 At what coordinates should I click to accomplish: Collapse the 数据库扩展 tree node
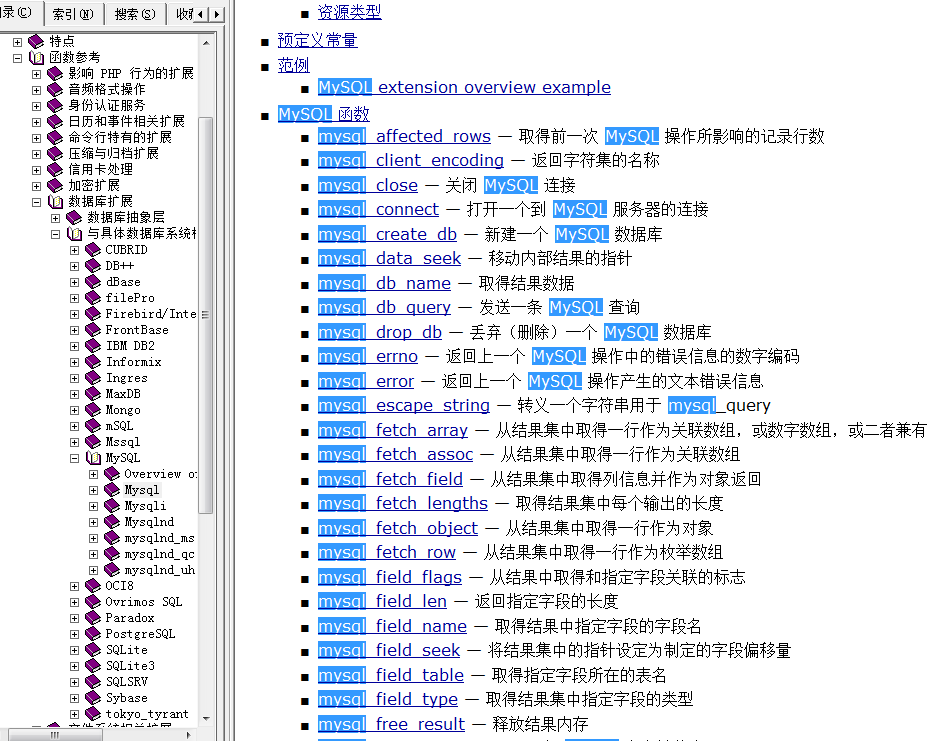click(x=36, y=202)
